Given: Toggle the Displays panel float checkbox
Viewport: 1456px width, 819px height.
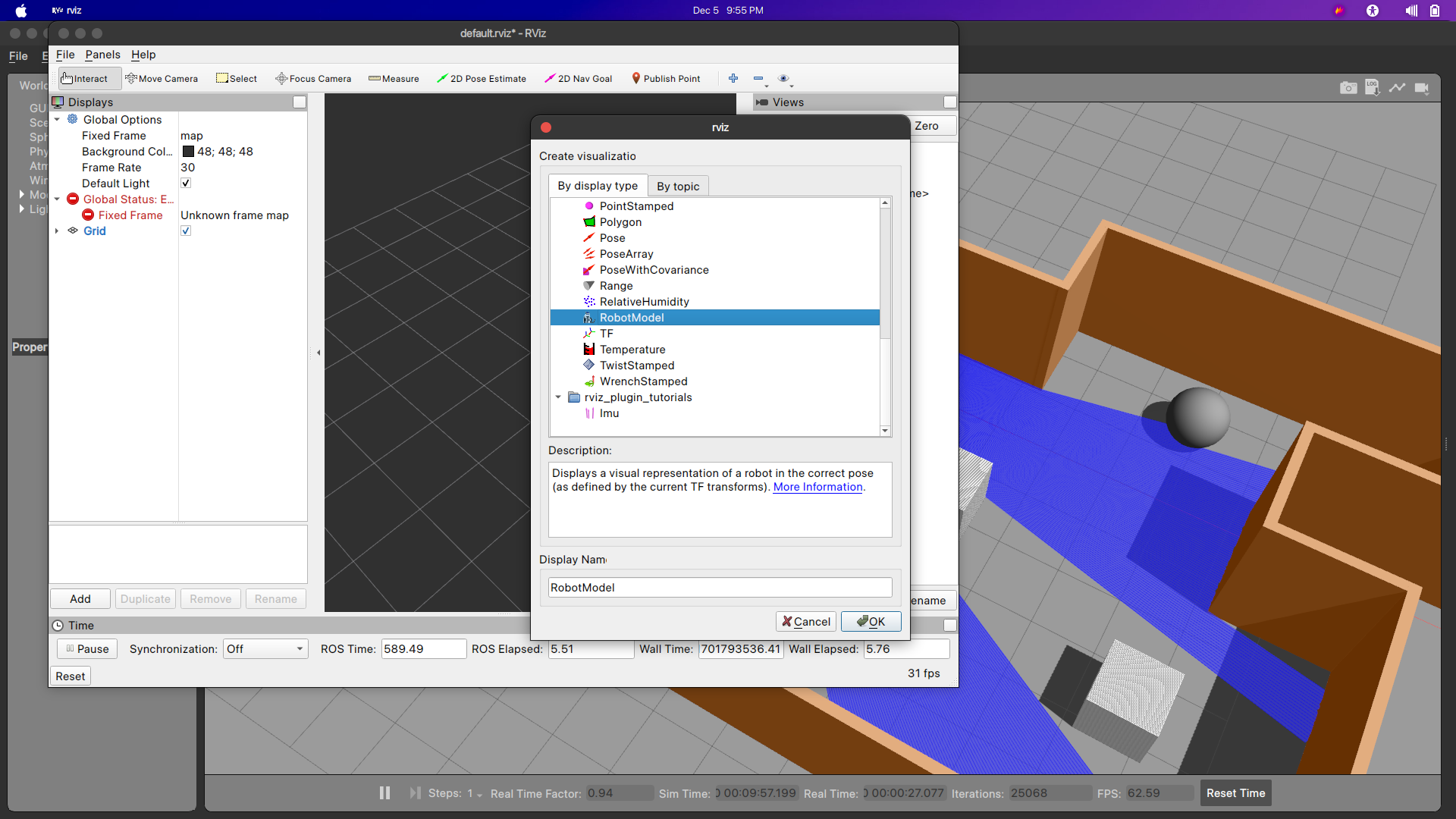Looking at the screenshot, I should [300, 102].
